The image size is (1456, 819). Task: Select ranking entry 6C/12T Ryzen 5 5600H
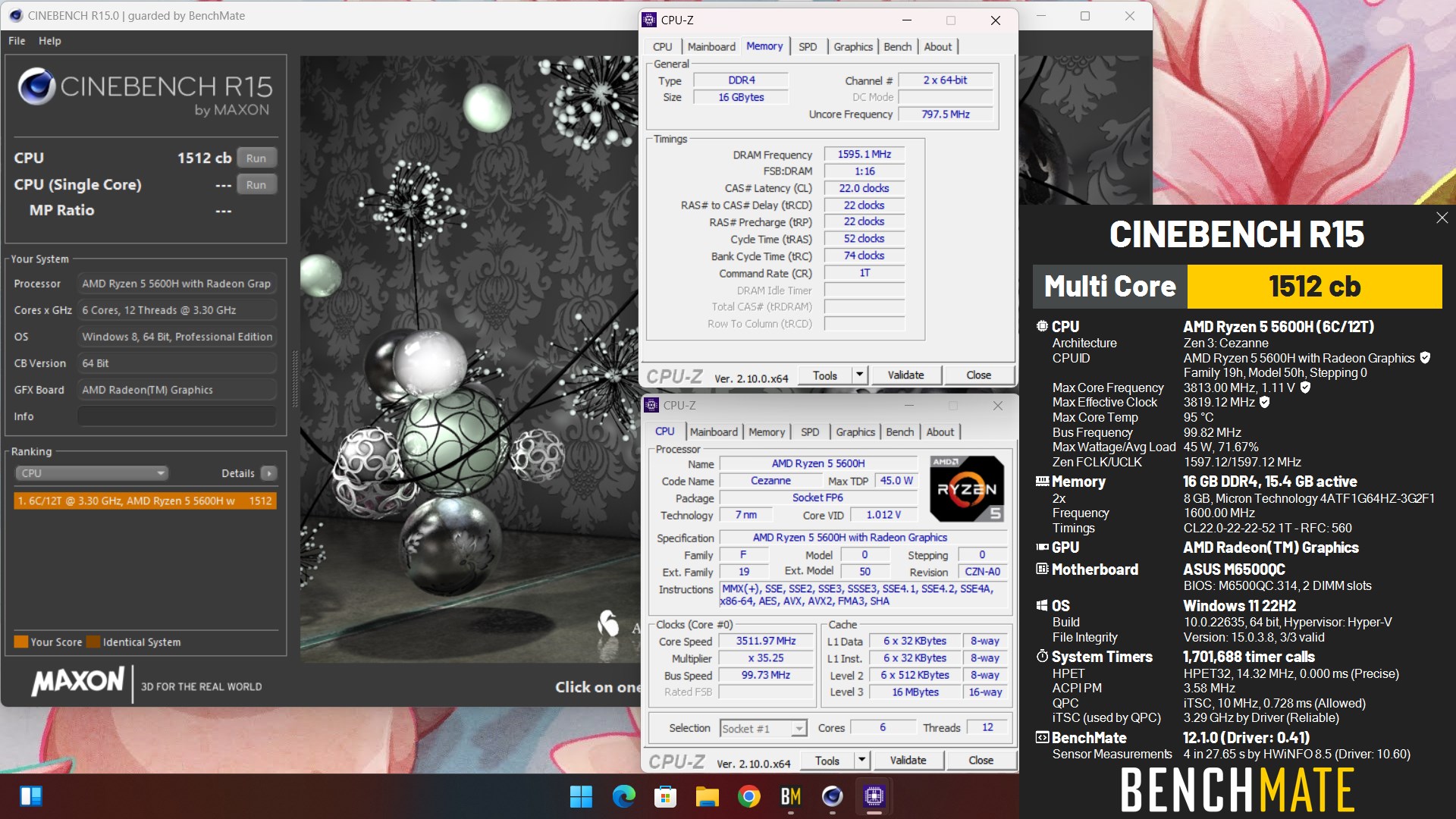tap(145, 500)
